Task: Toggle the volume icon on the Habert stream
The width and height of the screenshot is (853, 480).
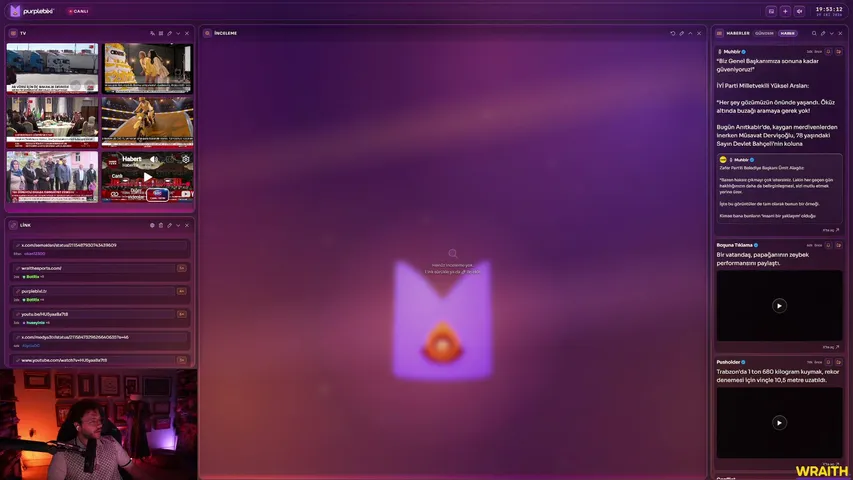Action: click(x=154, y=159)
